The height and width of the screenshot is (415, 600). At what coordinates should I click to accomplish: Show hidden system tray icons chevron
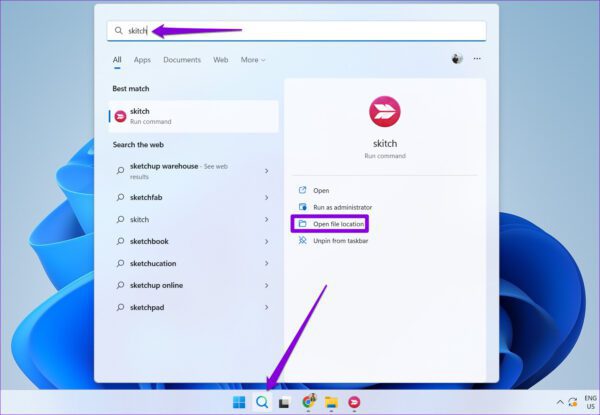tap(559, 402)
